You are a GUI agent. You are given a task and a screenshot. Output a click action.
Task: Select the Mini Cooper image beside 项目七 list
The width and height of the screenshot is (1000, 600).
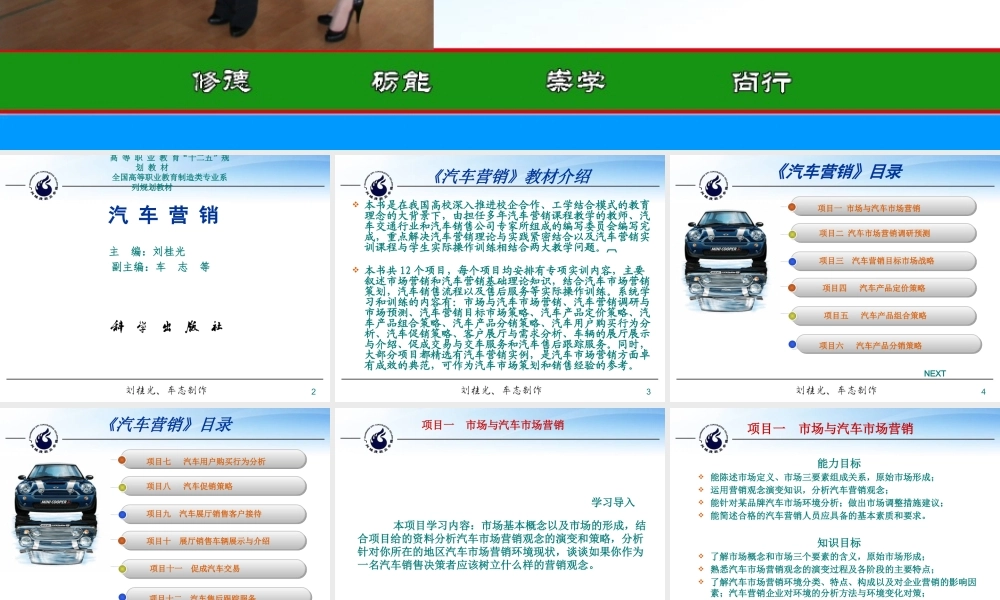(x=56, y=514)
